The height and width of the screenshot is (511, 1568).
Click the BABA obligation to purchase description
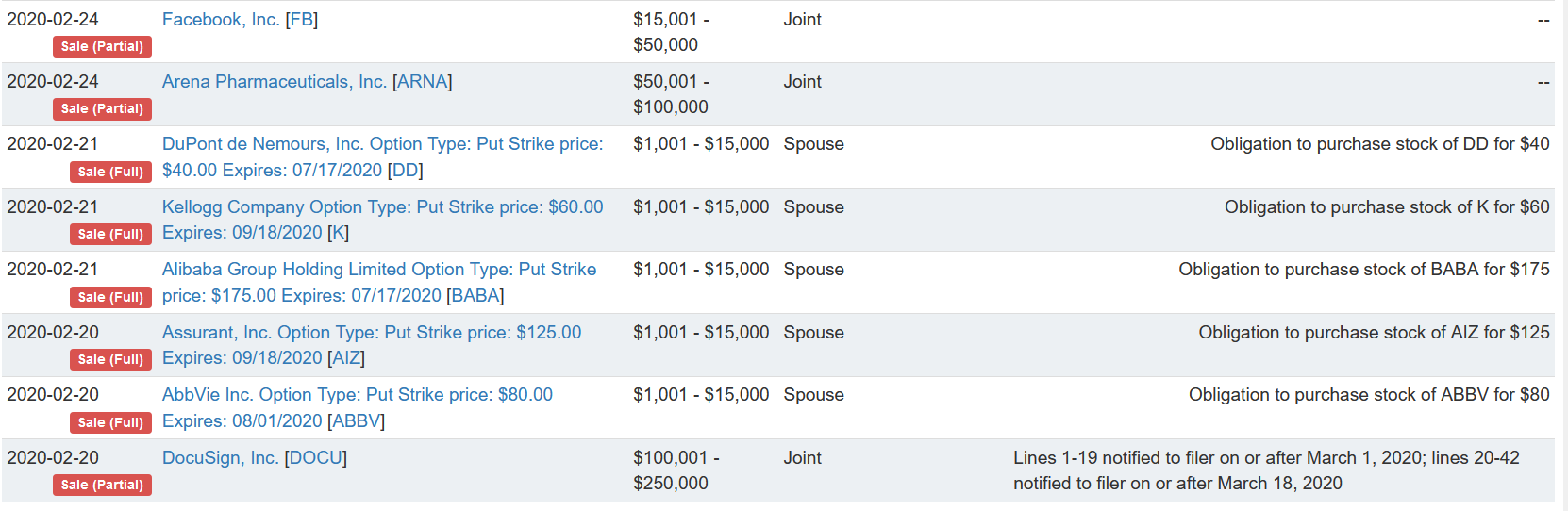pyautogui.click(x=1364, y=270)
